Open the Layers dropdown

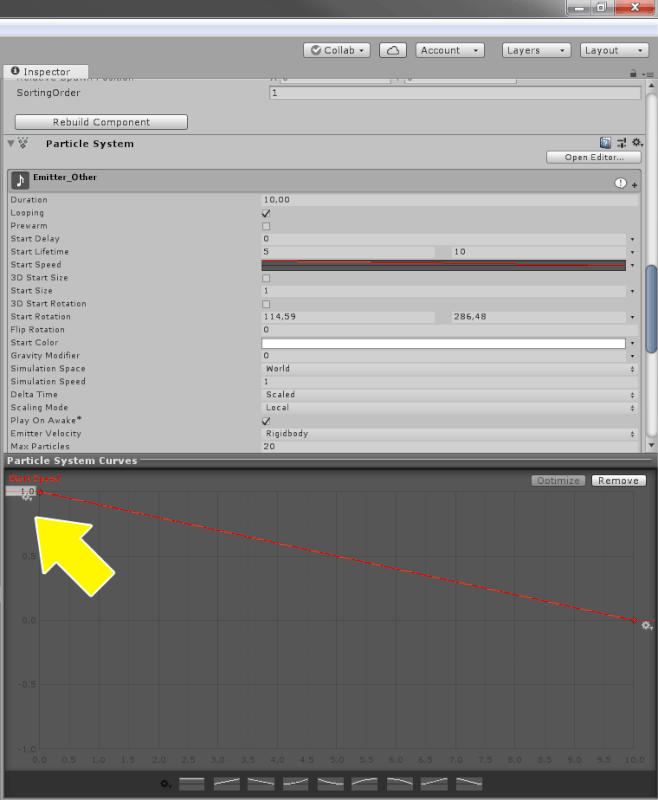click(x=536, y=50)
